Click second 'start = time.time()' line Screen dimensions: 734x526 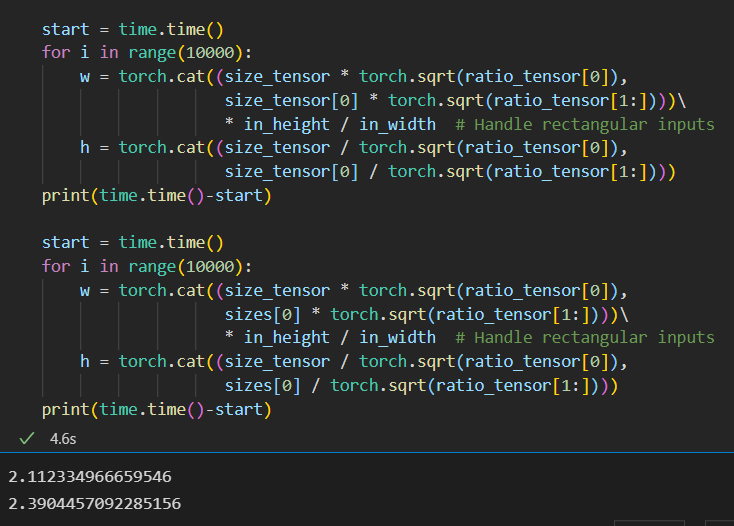click(133, 242)
